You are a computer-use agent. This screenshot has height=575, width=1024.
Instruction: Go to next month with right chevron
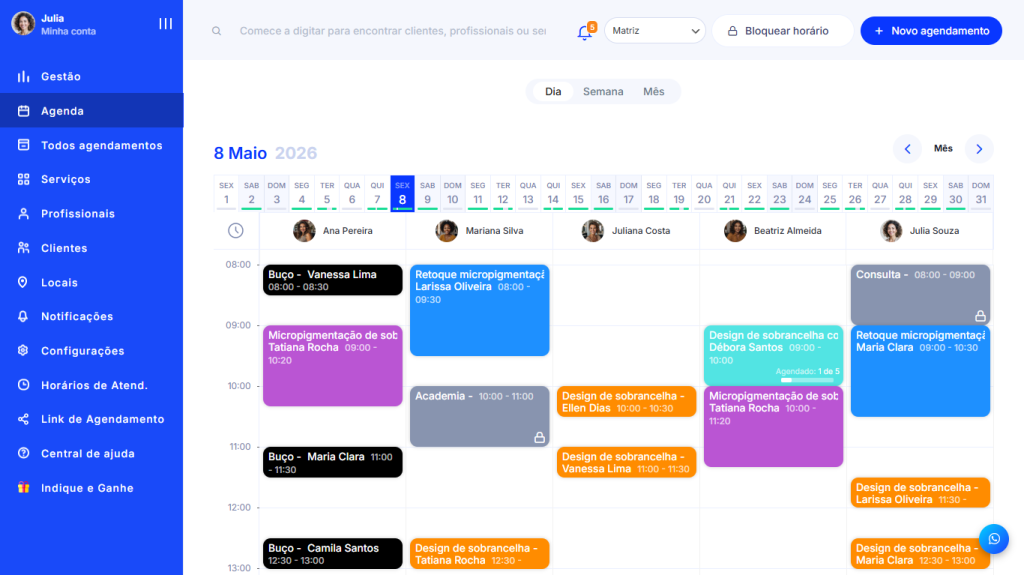point(979,149)
